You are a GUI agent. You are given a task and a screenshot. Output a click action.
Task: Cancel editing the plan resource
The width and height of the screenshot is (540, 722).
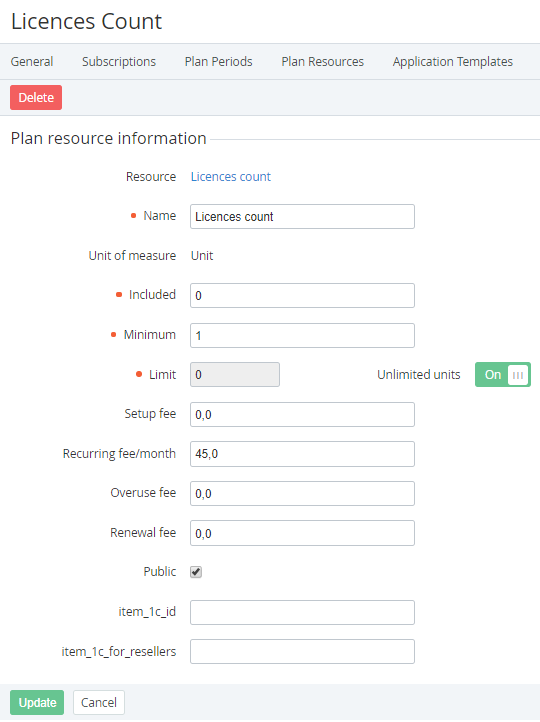tap(99, 703)
